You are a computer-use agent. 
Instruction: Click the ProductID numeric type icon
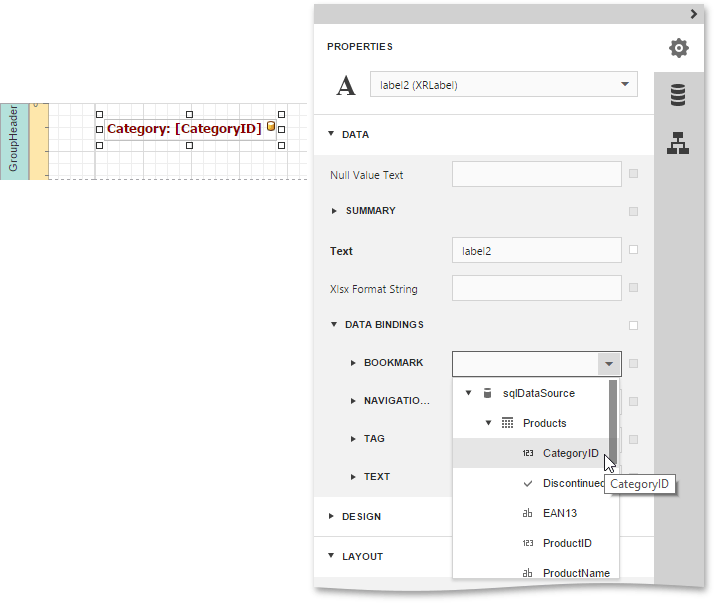point(528,543)
